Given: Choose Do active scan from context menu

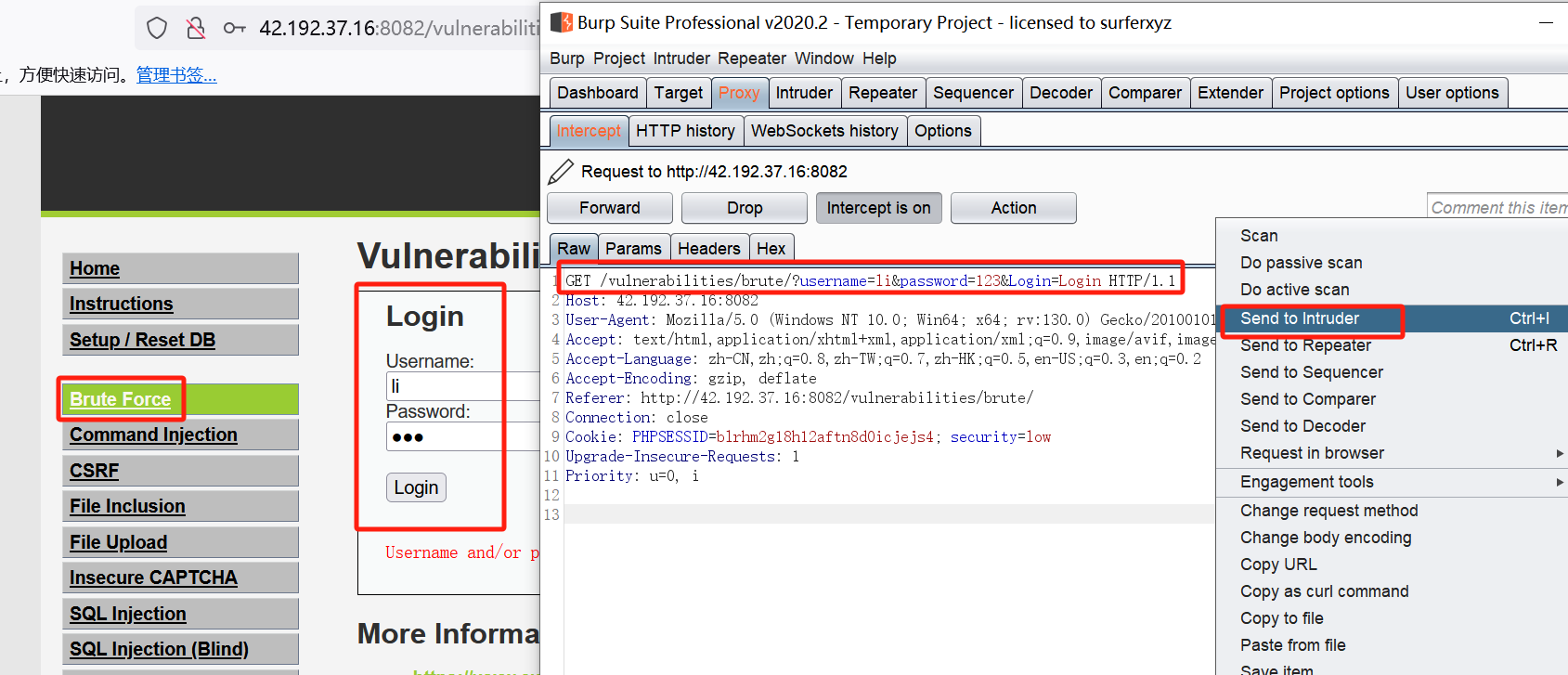Looking at the screenshot, I should (1392, 290).
